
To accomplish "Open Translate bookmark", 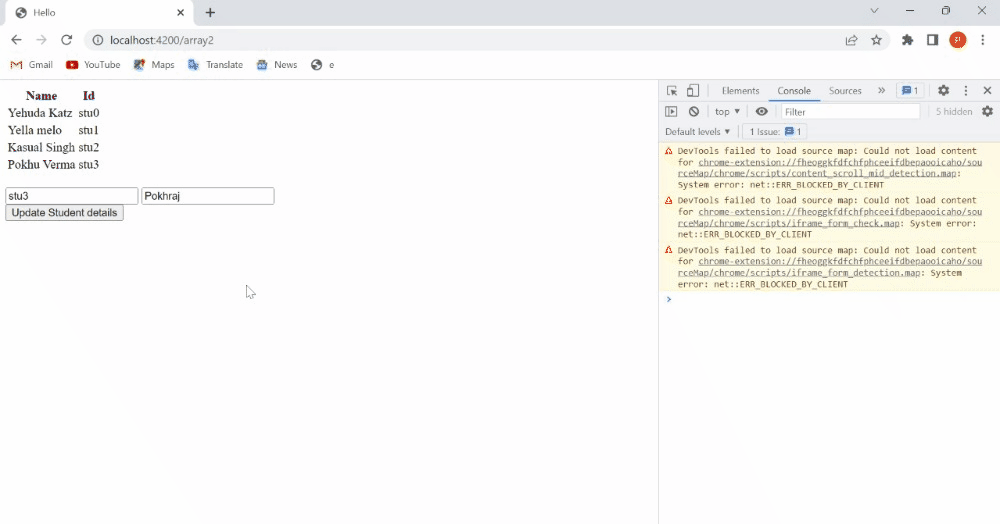I will pyautogui.click(x=216, y=65).
